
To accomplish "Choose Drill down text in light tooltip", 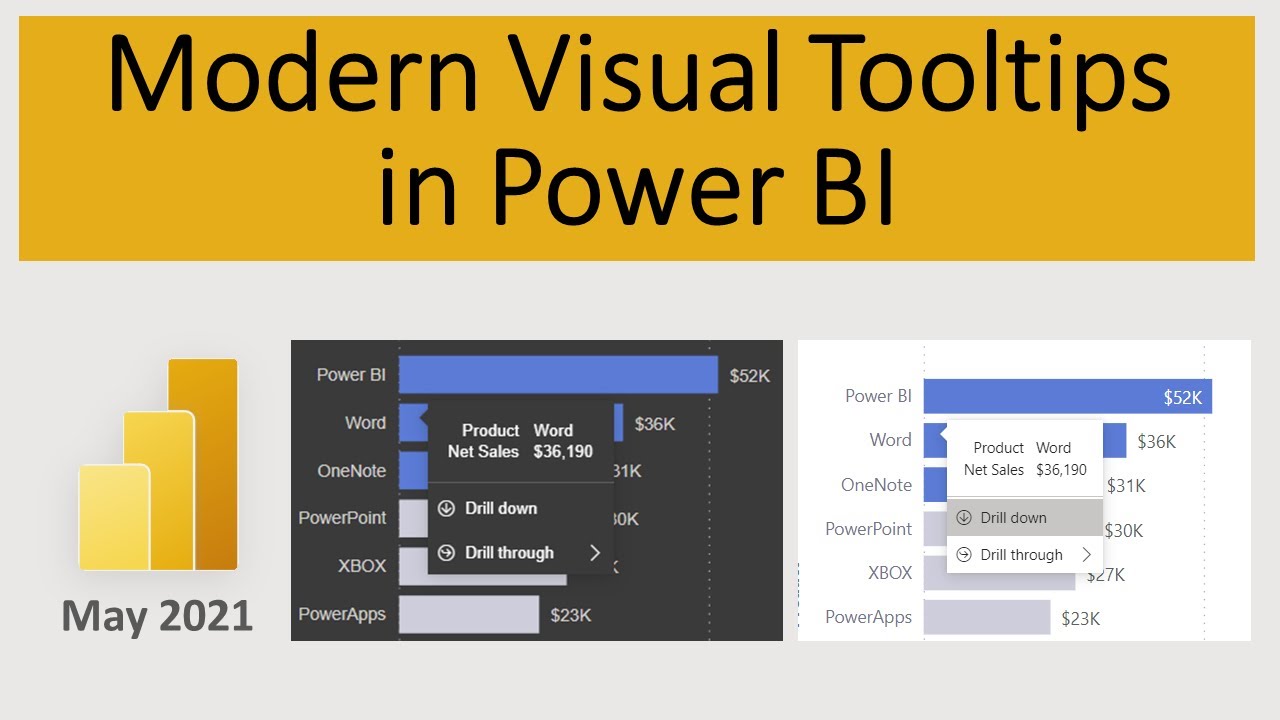I will coord(1014,518).
